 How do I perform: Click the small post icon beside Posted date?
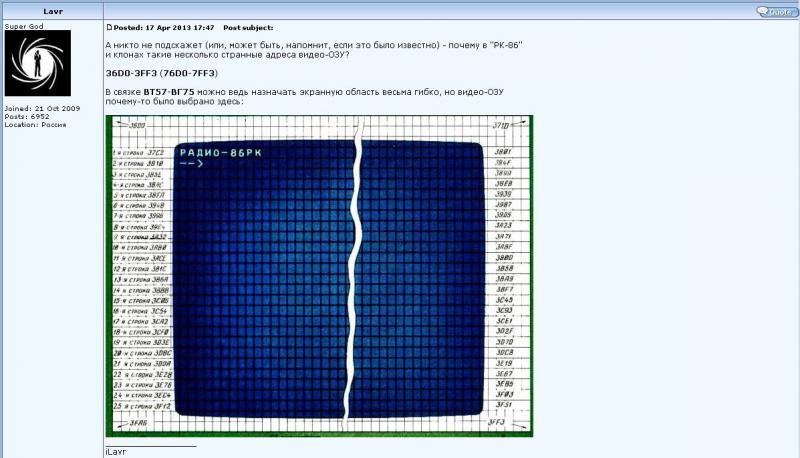[109, 28]
